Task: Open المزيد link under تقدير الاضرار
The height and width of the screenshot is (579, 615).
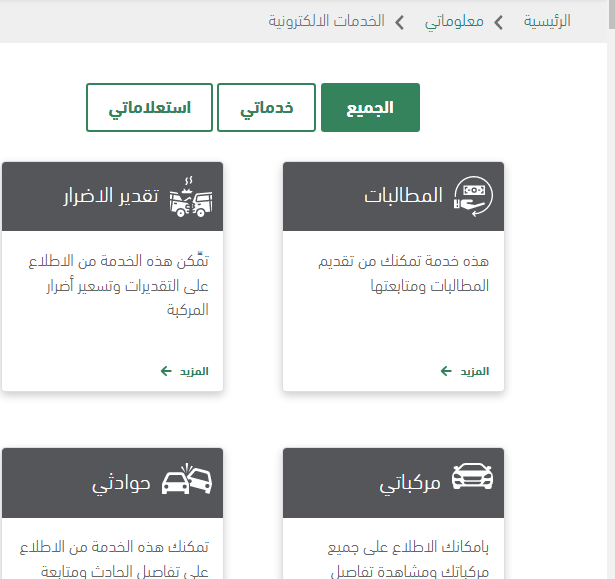Action: [x=193, y=371]
